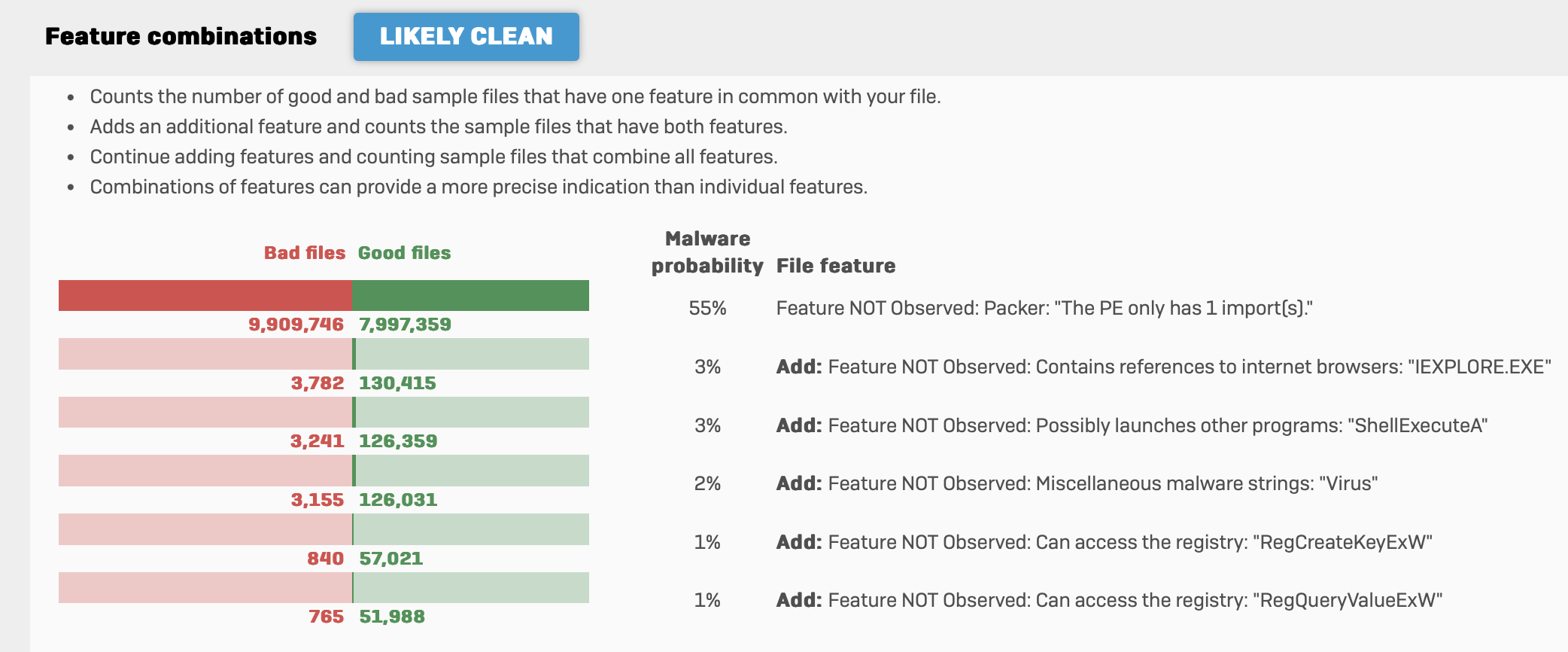1568x652 pixels.
Task: Click the pale red bar above 840
Action: pos(205,529)
